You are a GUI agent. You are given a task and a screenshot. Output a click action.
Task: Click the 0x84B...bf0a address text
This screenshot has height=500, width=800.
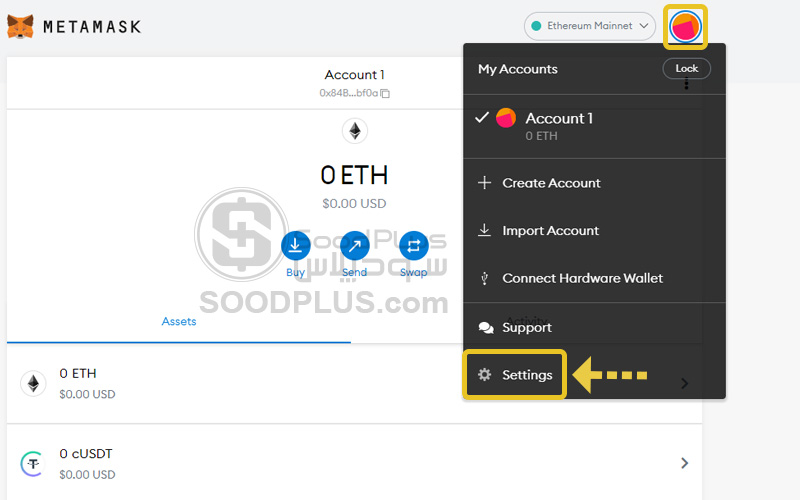click(x=349, y=93)
